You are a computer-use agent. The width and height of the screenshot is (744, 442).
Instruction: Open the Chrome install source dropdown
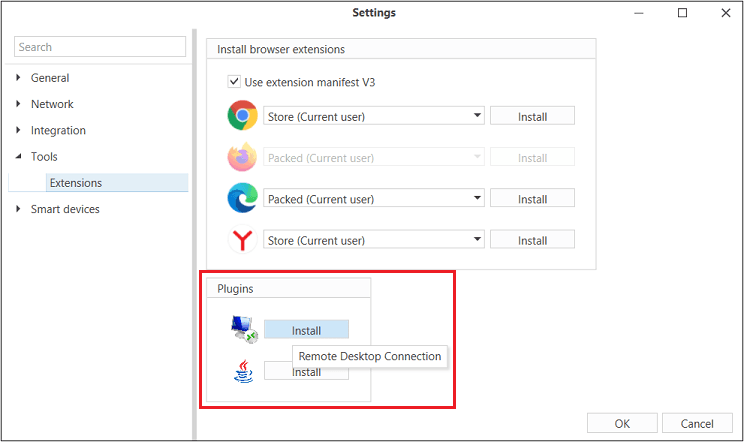pyautogui.click(x=374, y=117)
